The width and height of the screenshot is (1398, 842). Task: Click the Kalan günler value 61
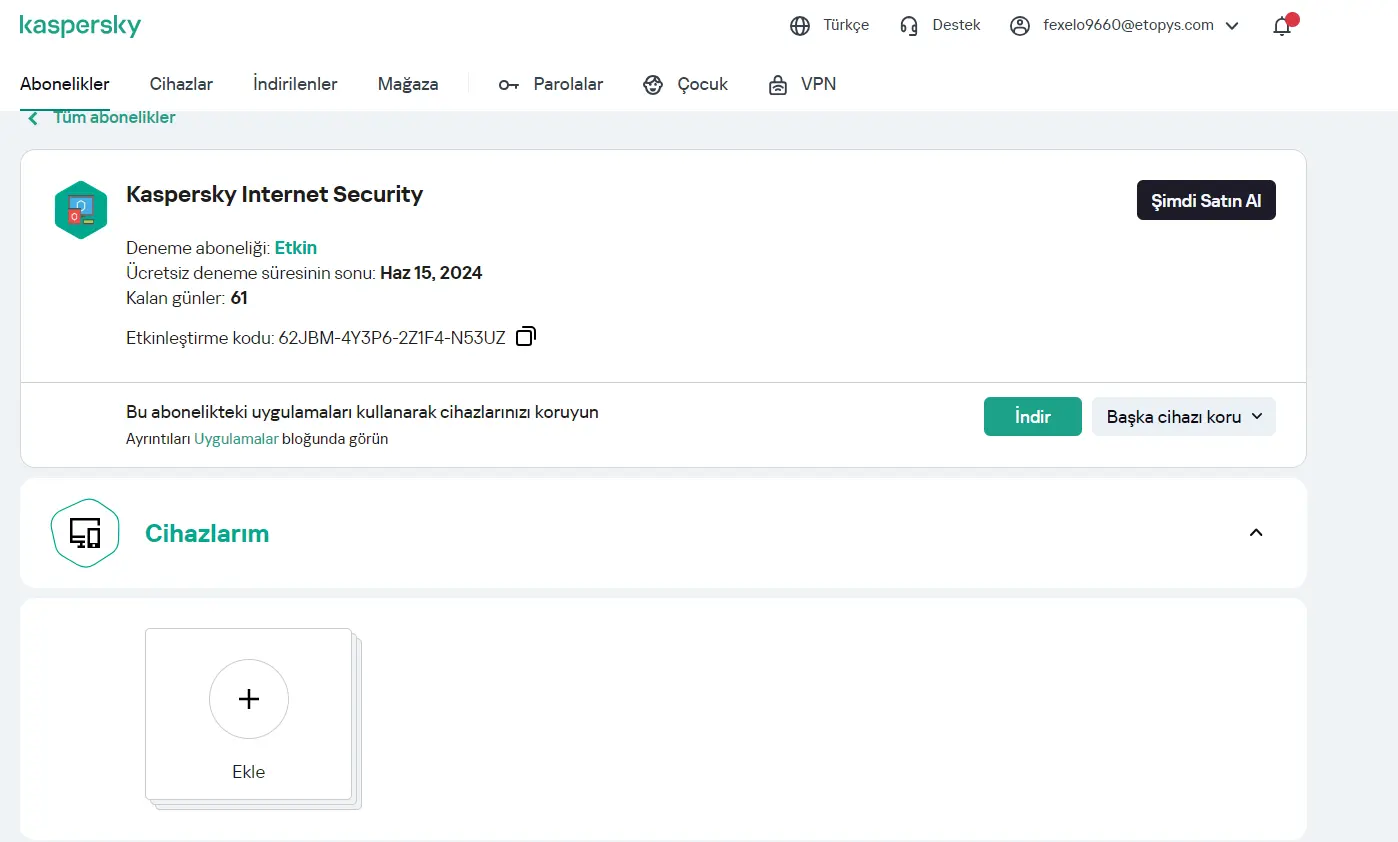pos(239,298)
